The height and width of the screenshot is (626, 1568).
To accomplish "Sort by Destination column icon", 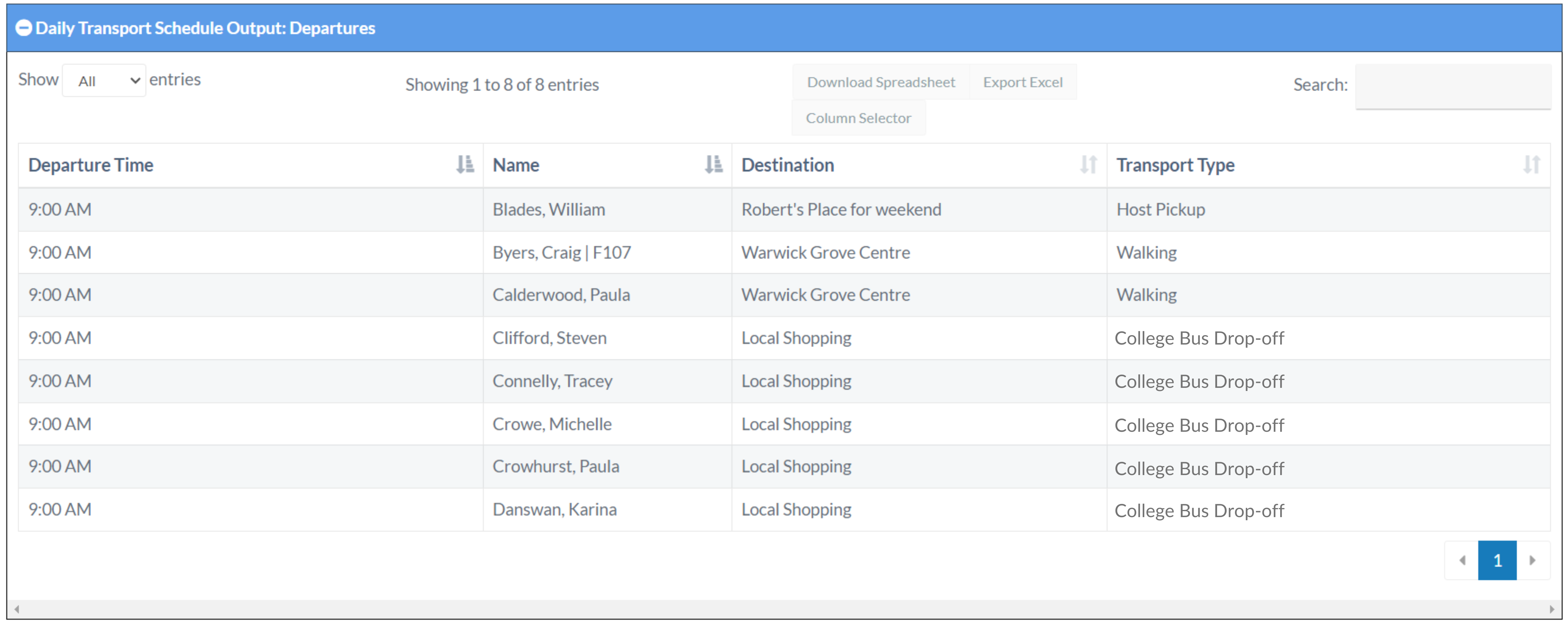I will pyautogui.click(x=1088, y=164).
